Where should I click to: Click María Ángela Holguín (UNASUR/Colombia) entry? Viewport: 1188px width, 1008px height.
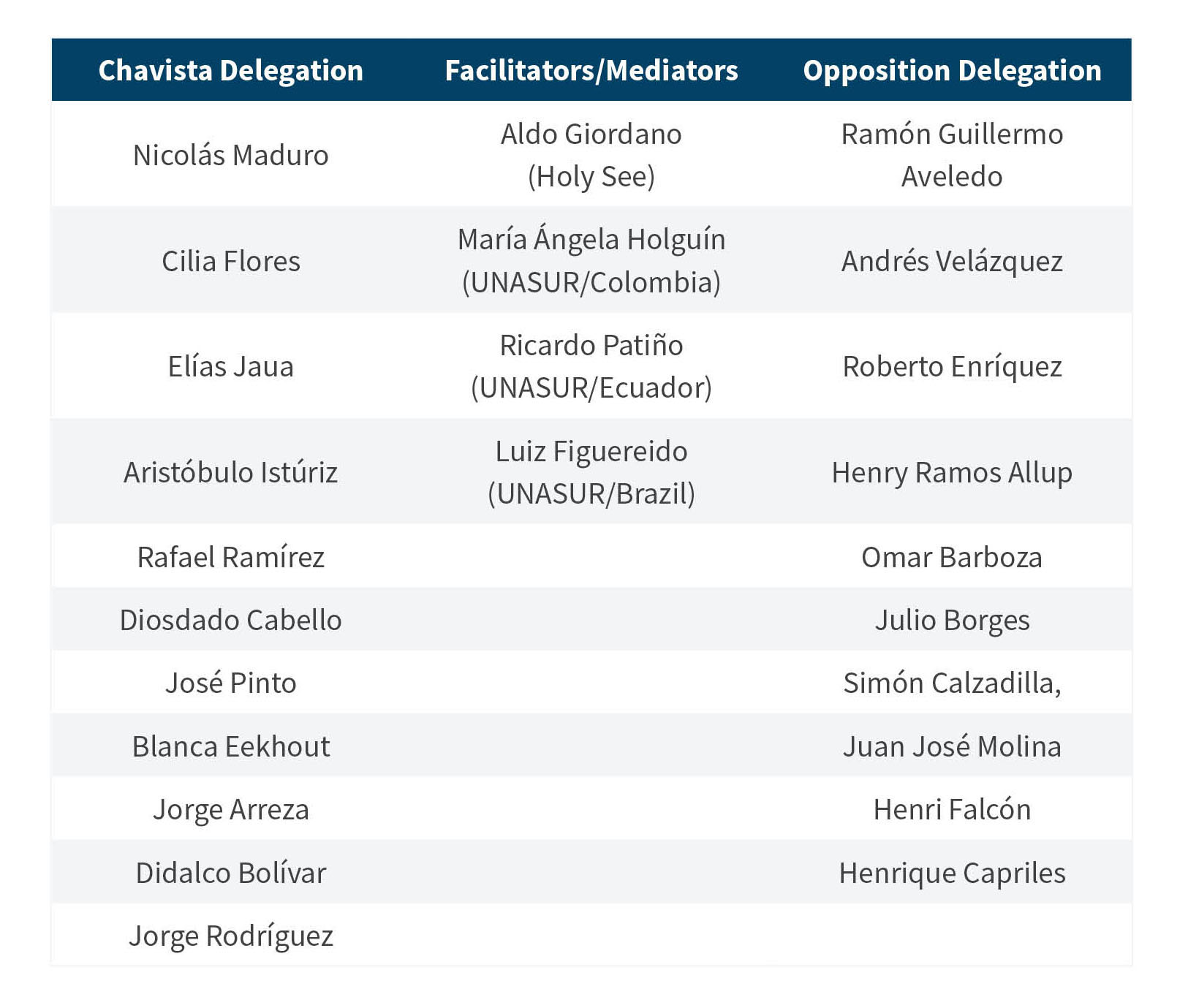[x=591, y=261]
